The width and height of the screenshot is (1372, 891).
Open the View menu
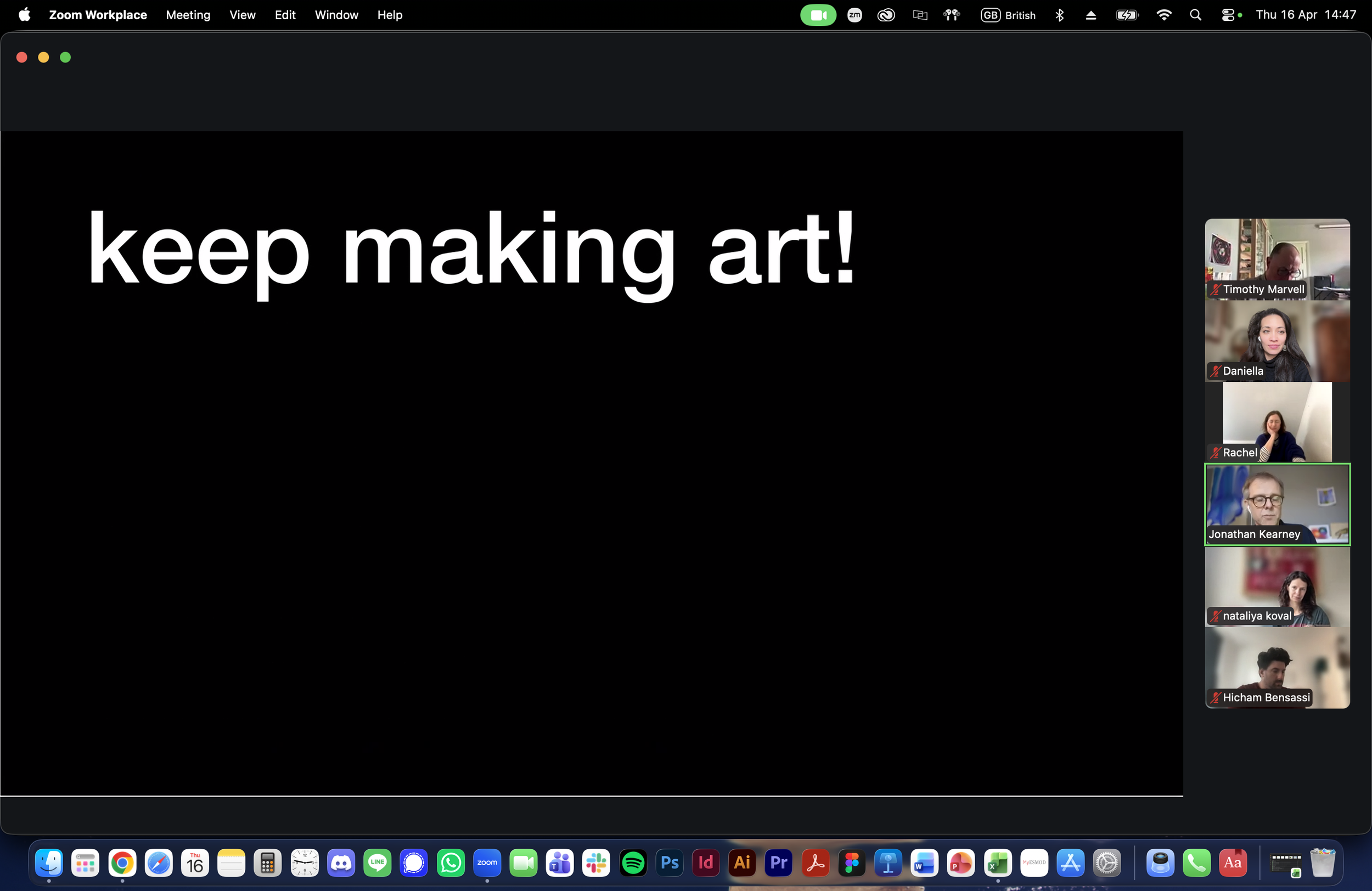[x=242, y=15]
